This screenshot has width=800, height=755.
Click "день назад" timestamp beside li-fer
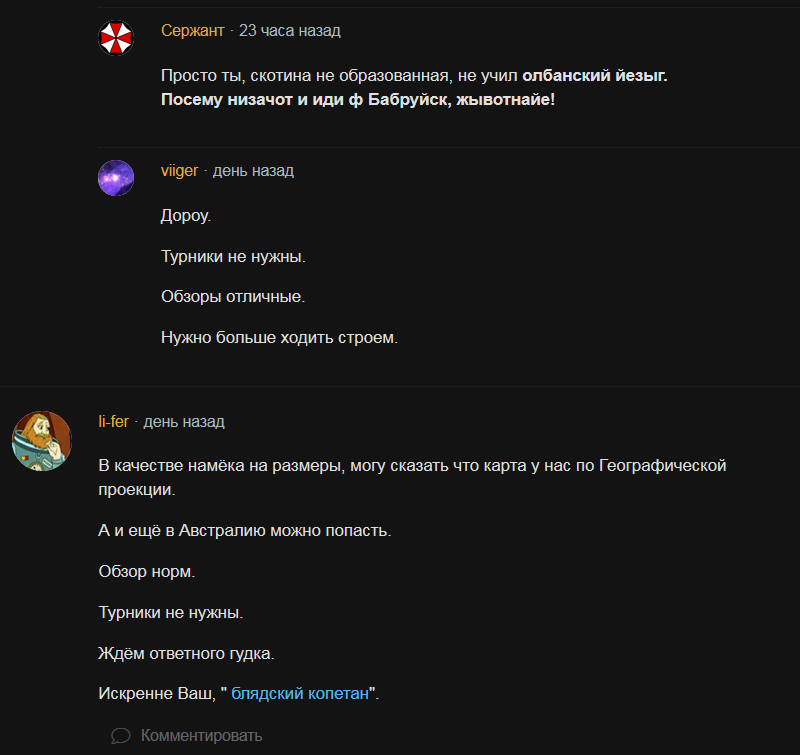click(x=184, y=422)
